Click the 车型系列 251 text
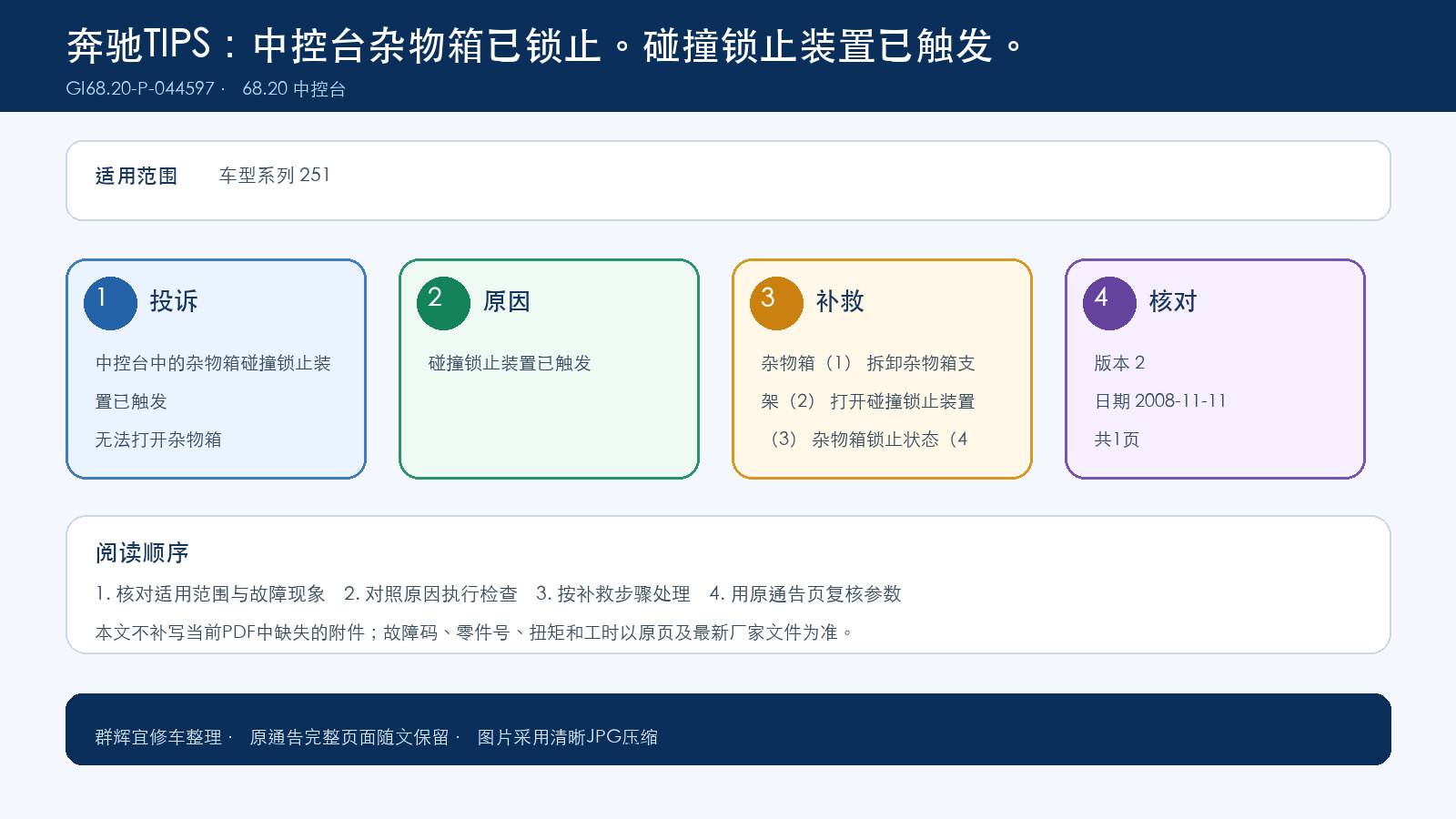 coord(275,175)
